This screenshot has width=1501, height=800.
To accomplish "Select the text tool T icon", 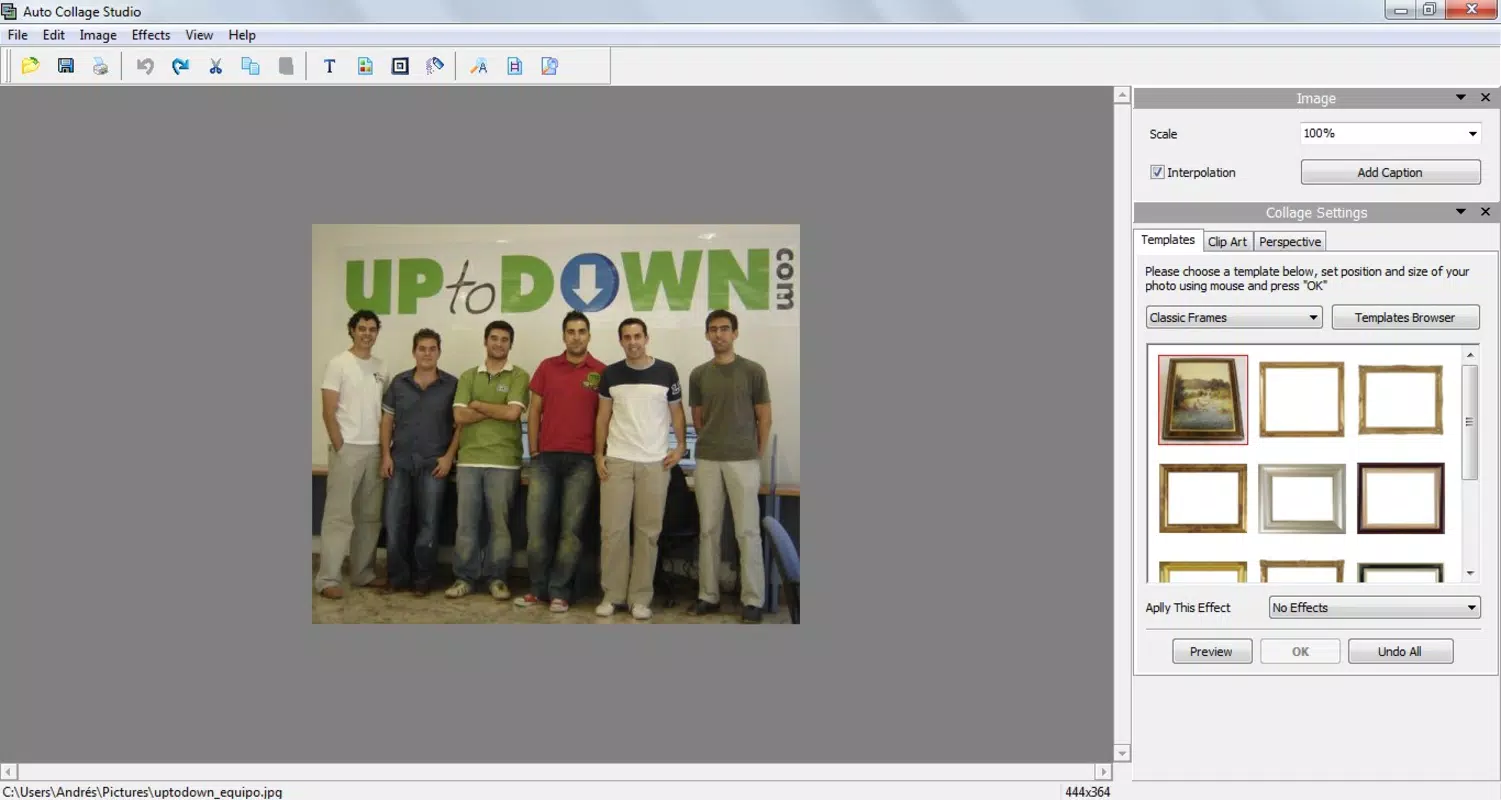I will (x=329, y=66).
